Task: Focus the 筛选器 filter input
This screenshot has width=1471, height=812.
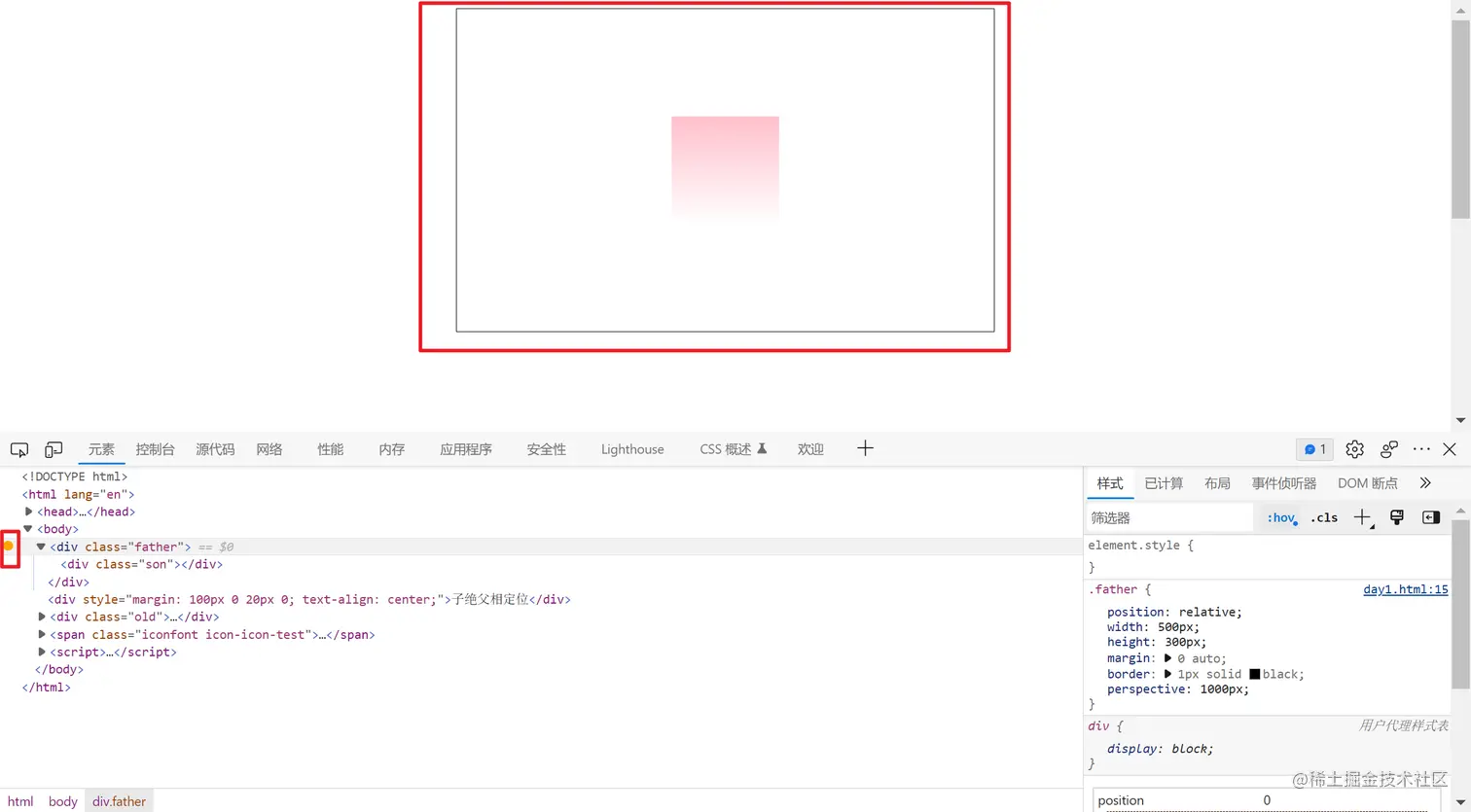Action: [x=1169, y=517]
